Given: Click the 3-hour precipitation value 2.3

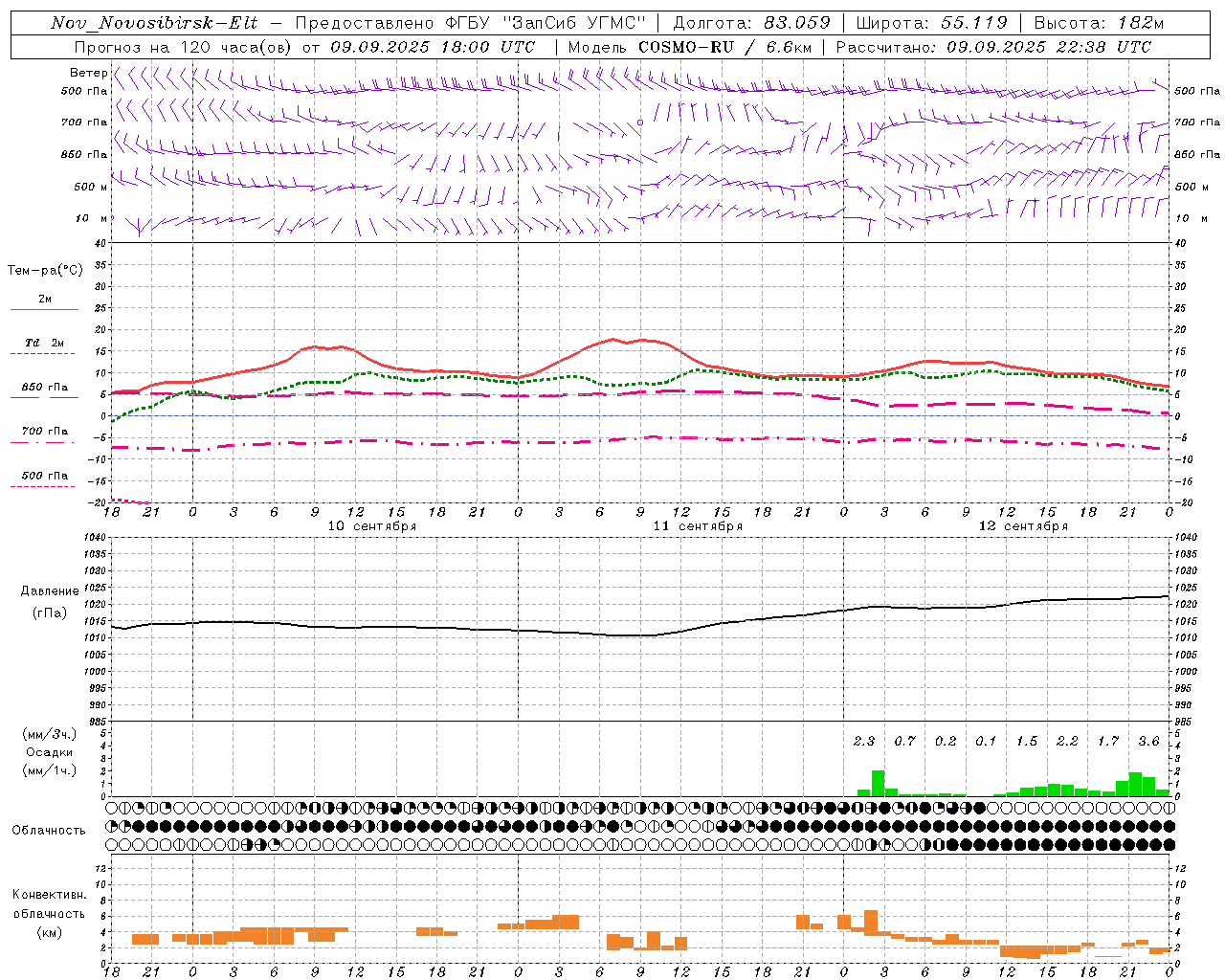Looking at the screenshot, I should [864, 741].
